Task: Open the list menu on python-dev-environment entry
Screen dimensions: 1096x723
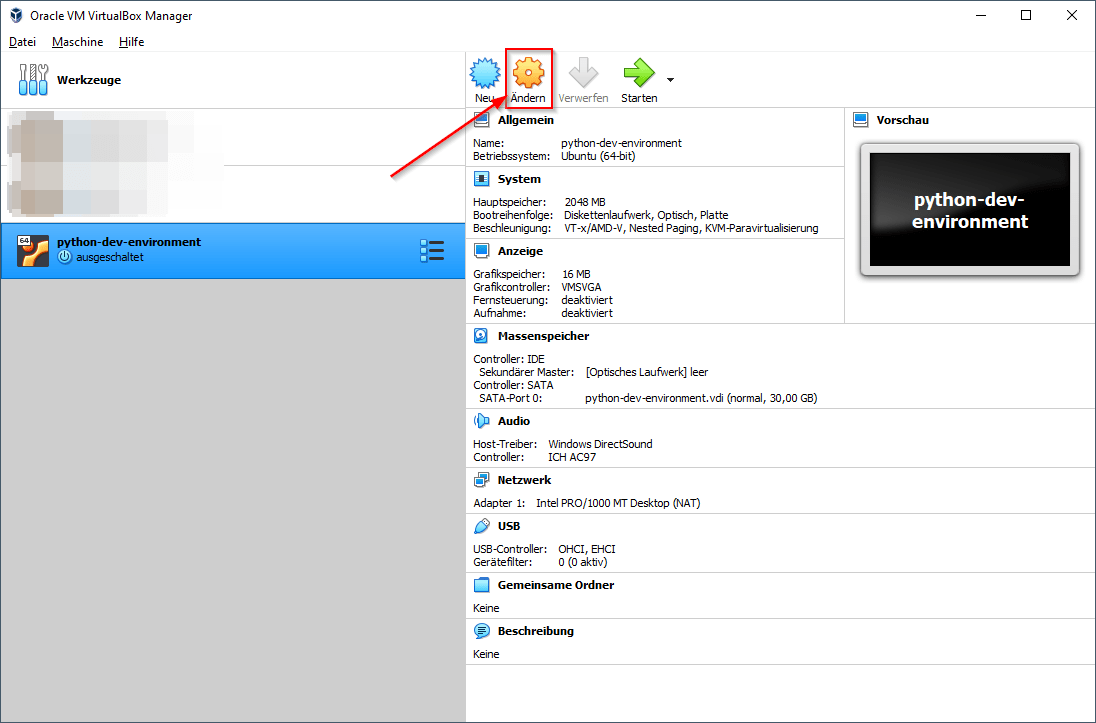Action: coord(432,250)
